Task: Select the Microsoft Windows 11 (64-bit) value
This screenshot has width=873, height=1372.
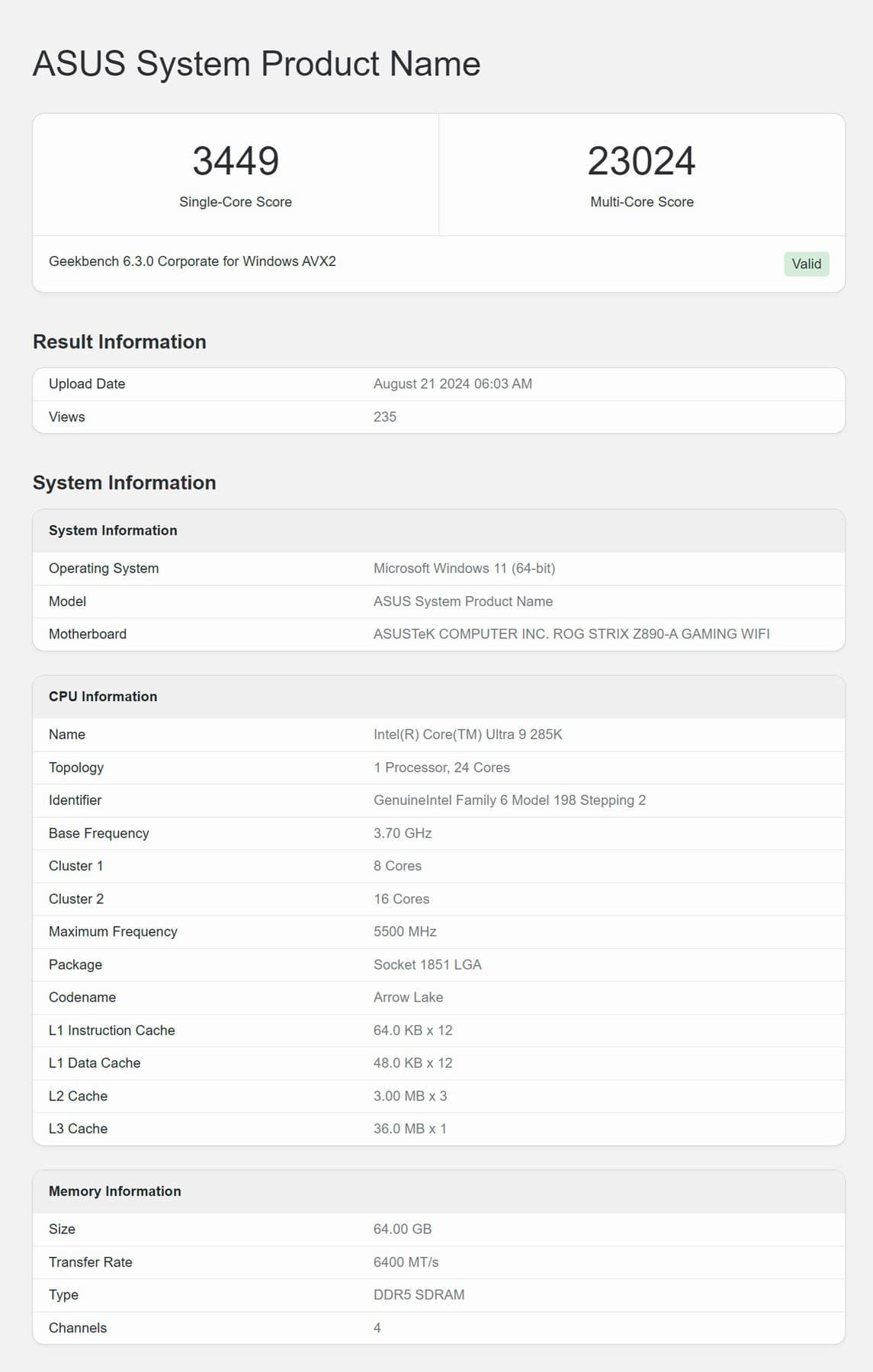Action: 464,569
